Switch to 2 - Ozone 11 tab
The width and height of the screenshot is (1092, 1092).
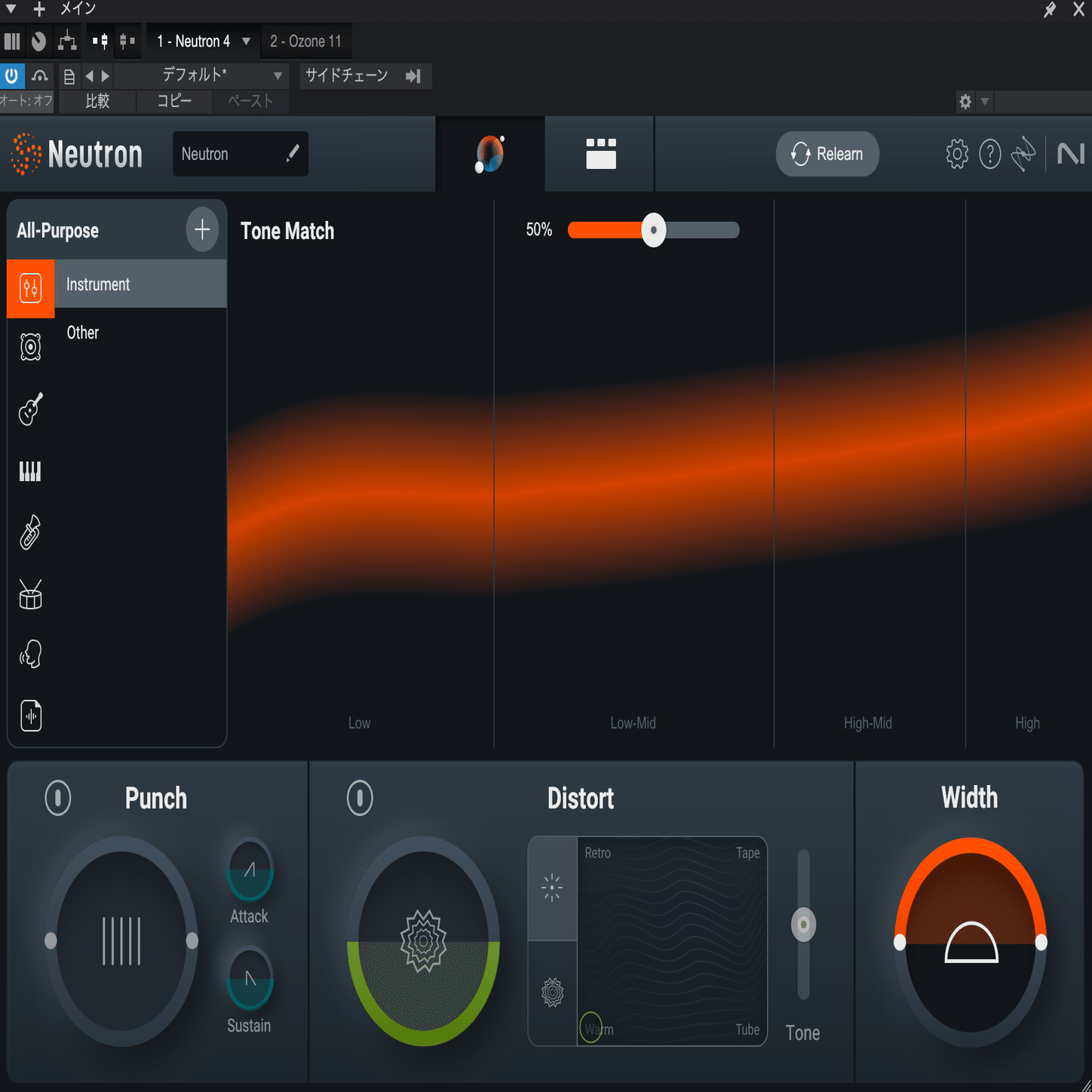pos(305,41)
